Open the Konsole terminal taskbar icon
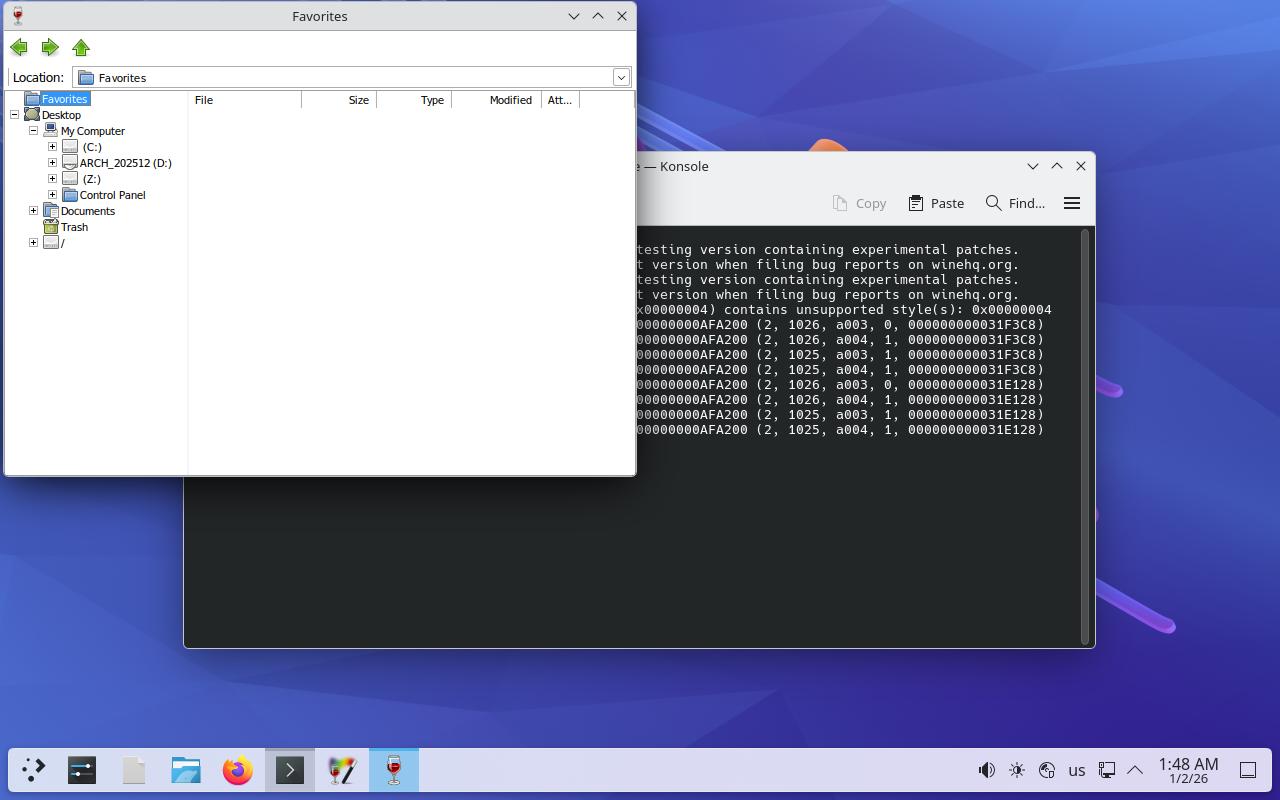Viewport: 1280px width, 800px height. click(290, 770)
